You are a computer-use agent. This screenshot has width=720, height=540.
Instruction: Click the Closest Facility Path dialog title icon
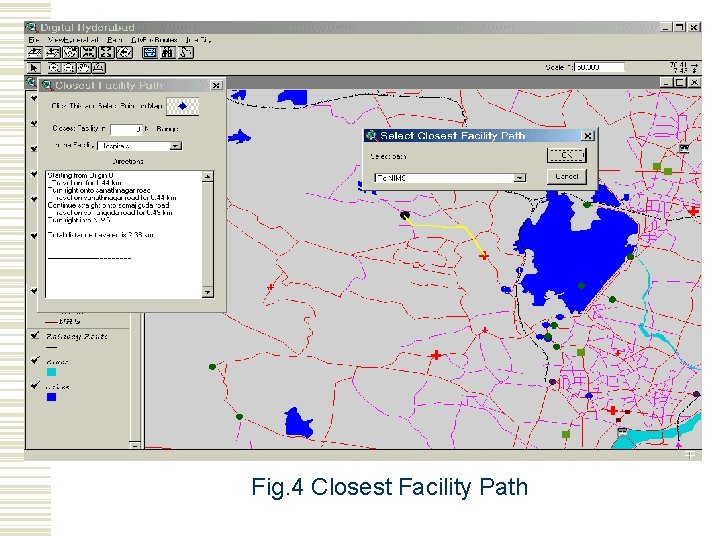(46, 85)
